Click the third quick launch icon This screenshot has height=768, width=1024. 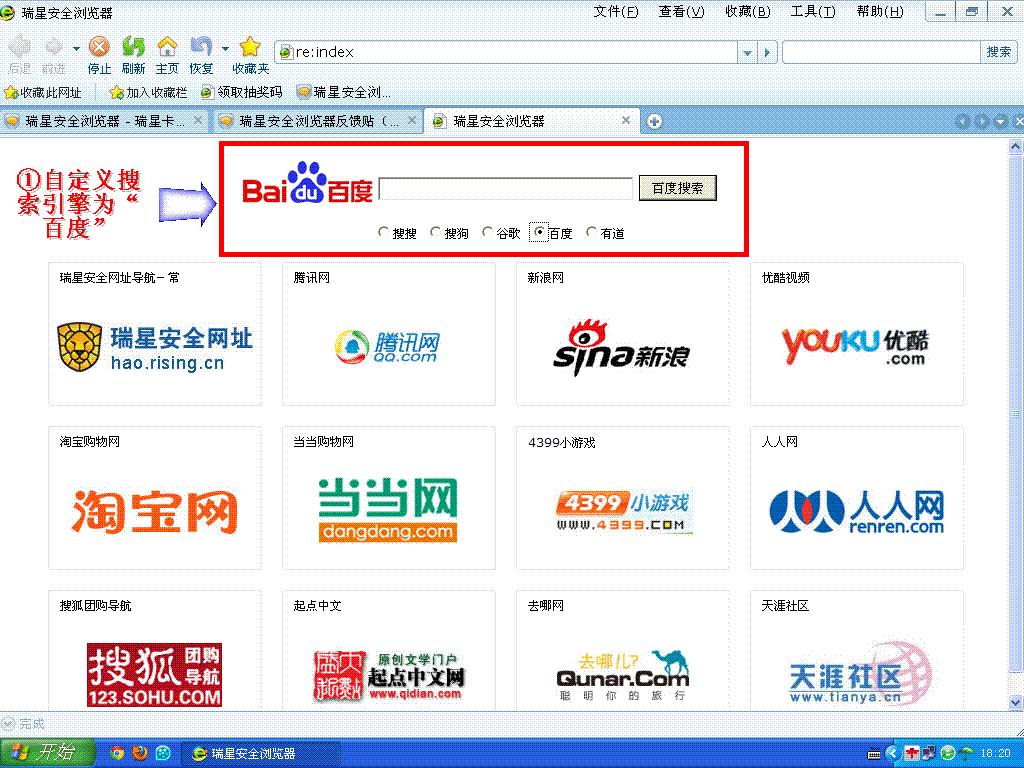pos(163,753)
